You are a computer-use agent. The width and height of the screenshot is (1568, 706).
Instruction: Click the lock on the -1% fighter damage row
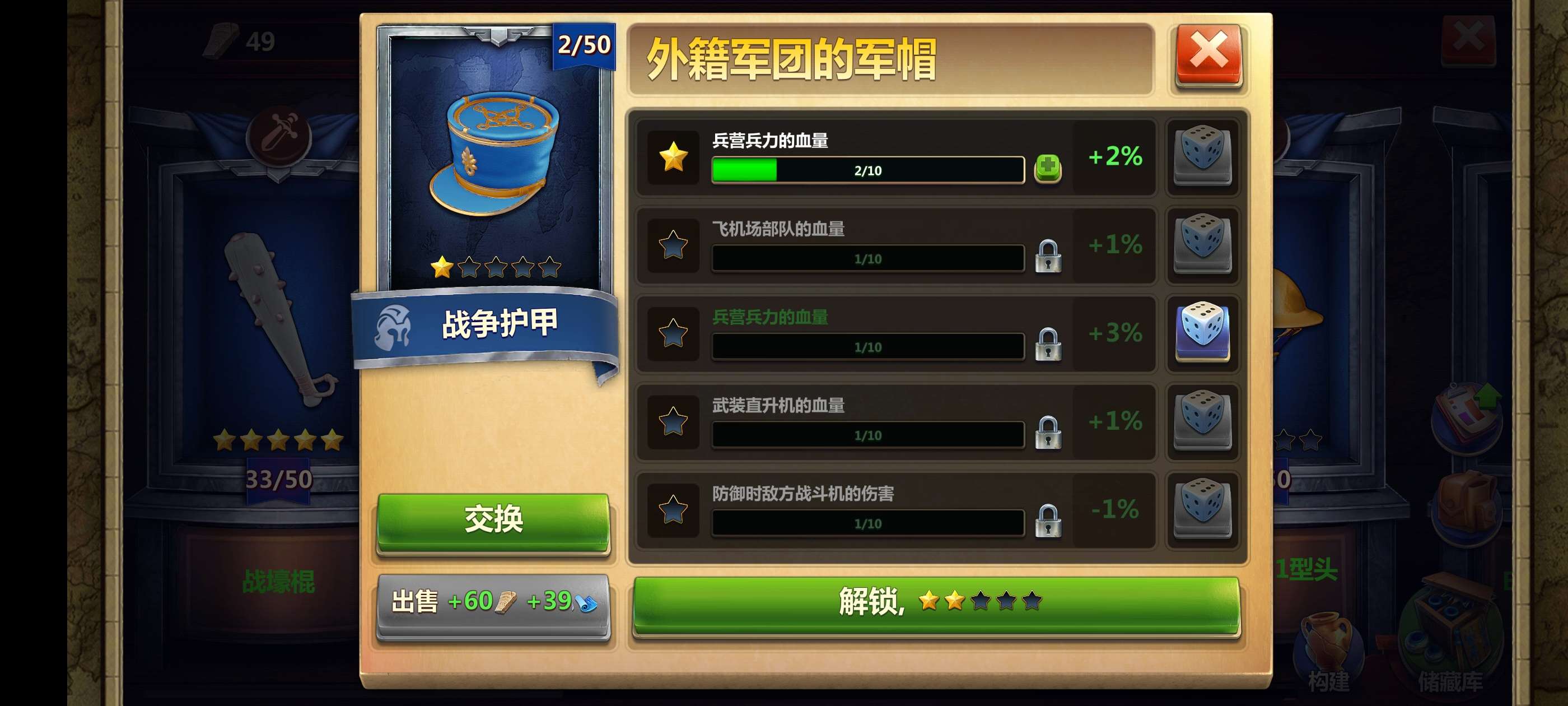pyautogui.click(x=1048, y=521)
